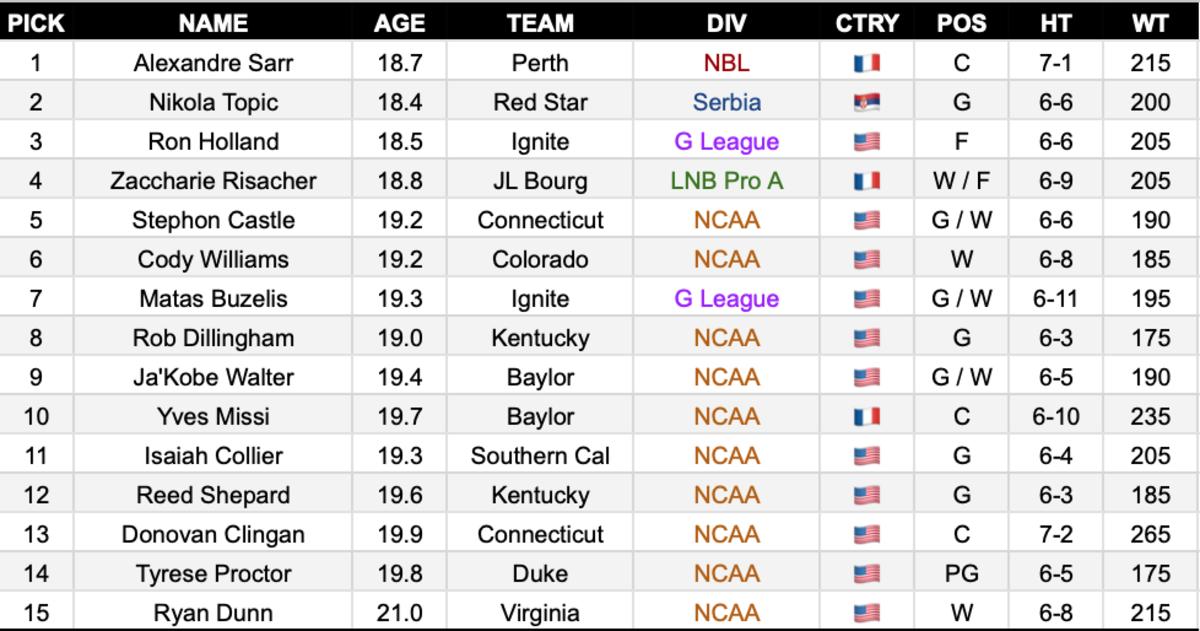Click the Serbian flag for Nikola Topic
The image size is (1200, 631).
point(866,102)
